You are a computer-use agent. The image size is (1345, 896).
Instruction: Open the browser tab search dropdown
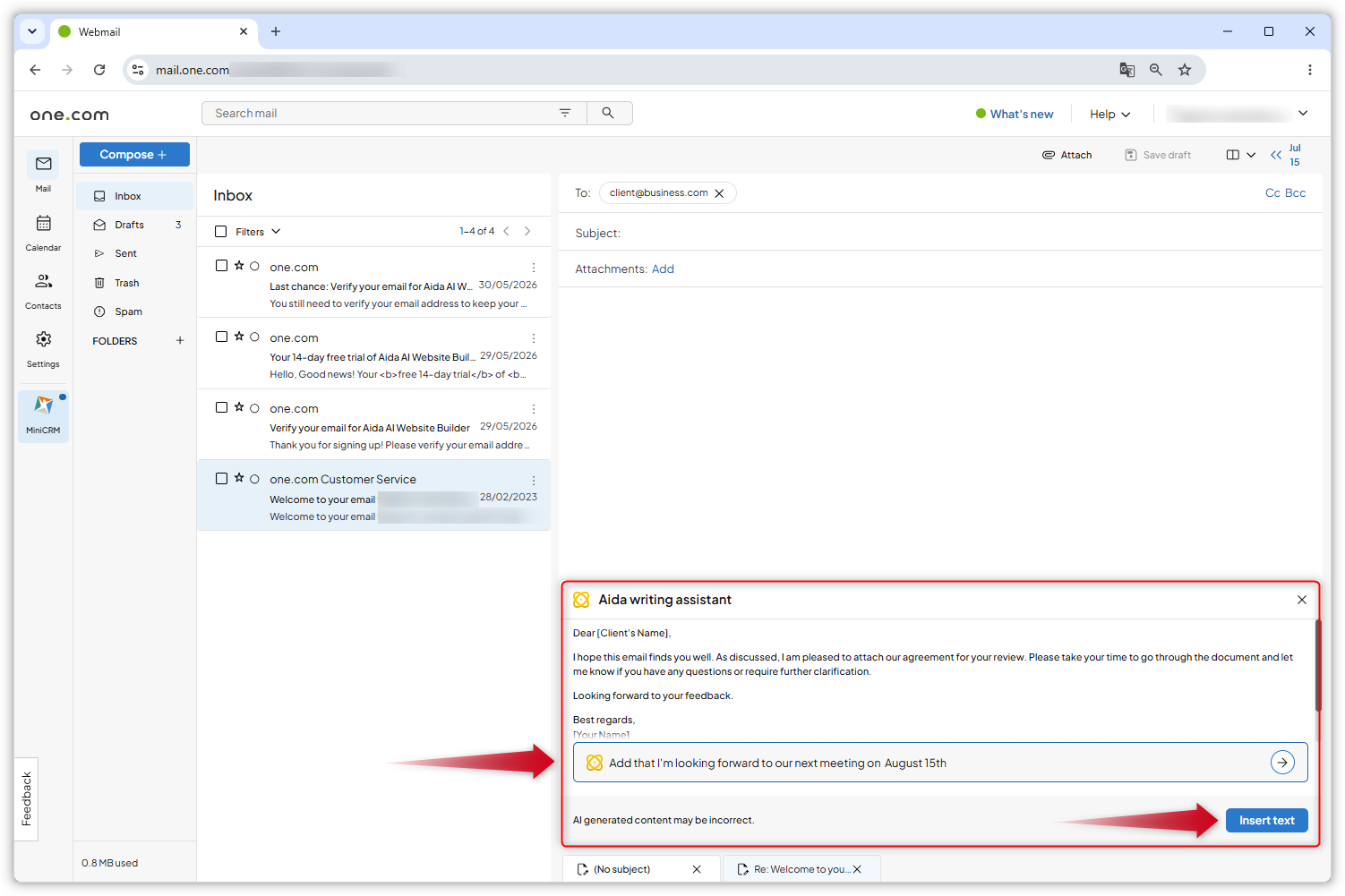[x=32, y=31]
